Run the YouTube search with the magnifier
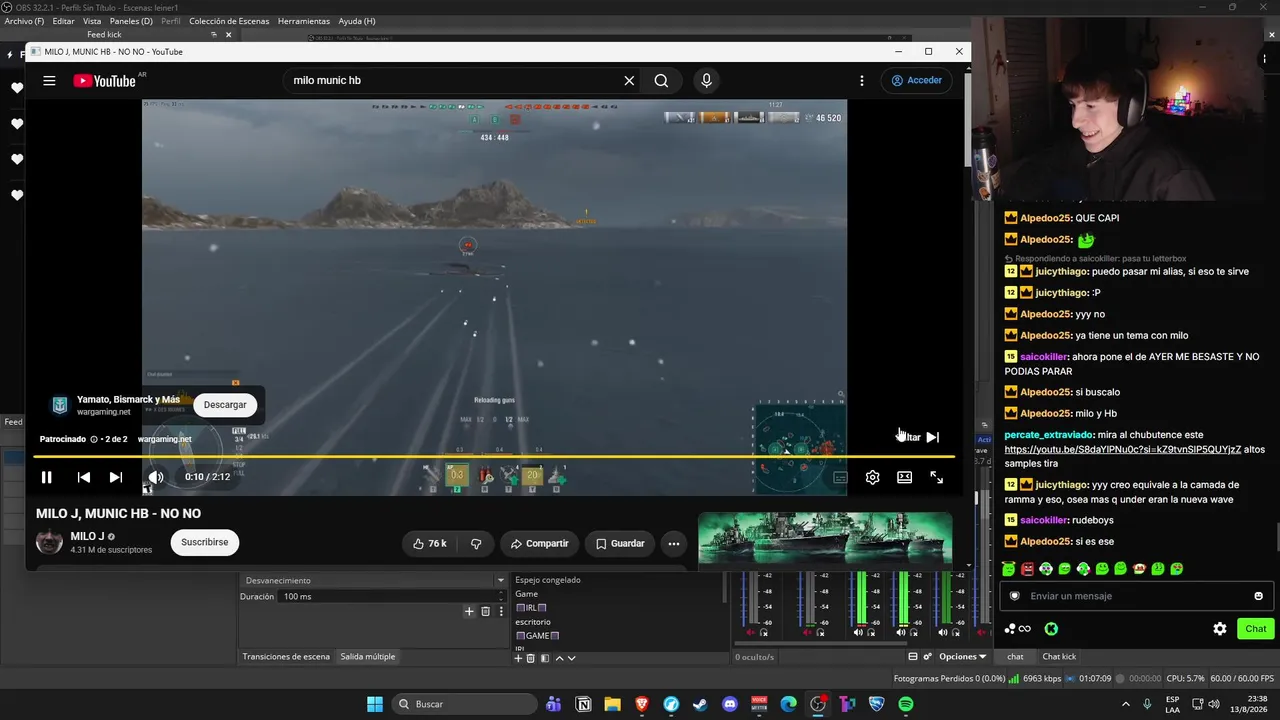 point(661,81)
